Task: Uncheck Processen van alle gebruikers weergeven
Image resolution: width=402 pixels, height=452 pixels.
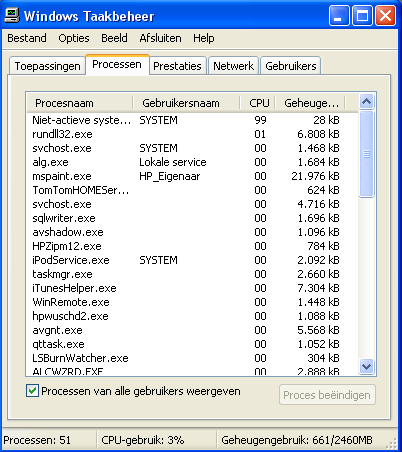Action: (32, 391)
